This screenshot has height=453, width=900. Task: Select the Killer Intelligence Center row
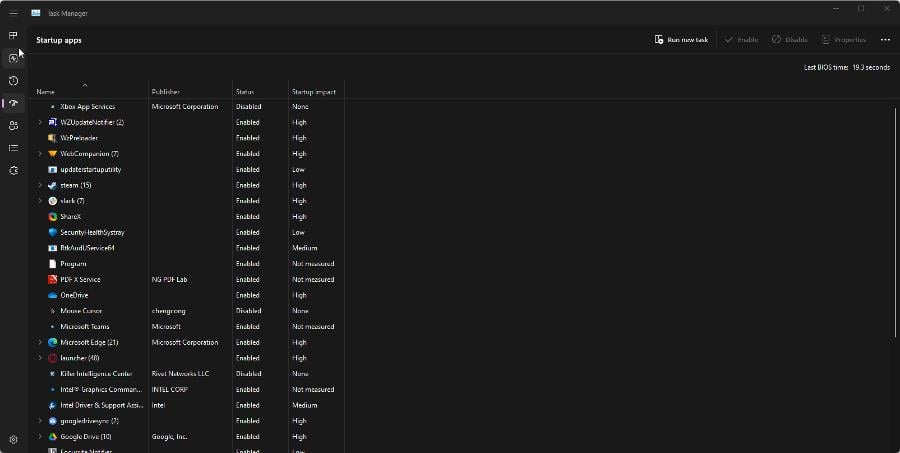pos(188,374)
